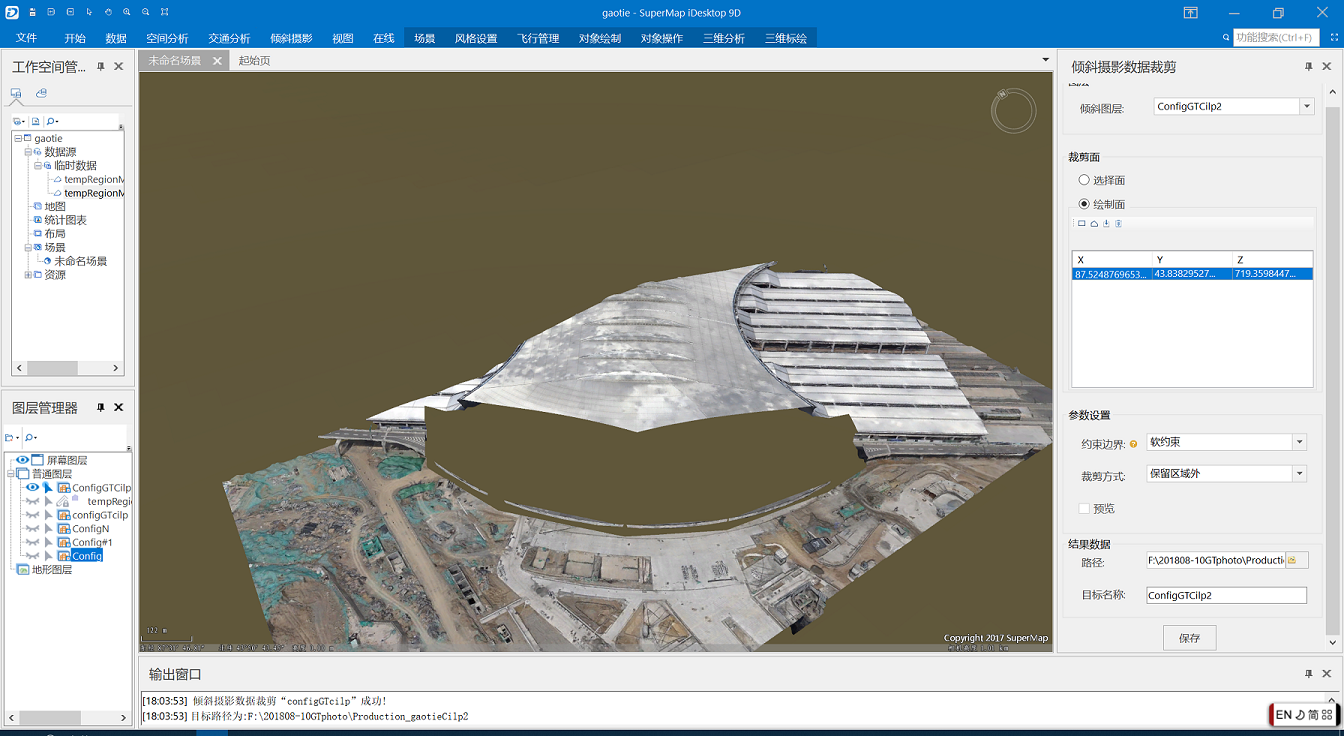Toggle visibility of 屏幕图层 layer
The height and width of the screenshot is (736, 1344).
click(x=22, y=460)
